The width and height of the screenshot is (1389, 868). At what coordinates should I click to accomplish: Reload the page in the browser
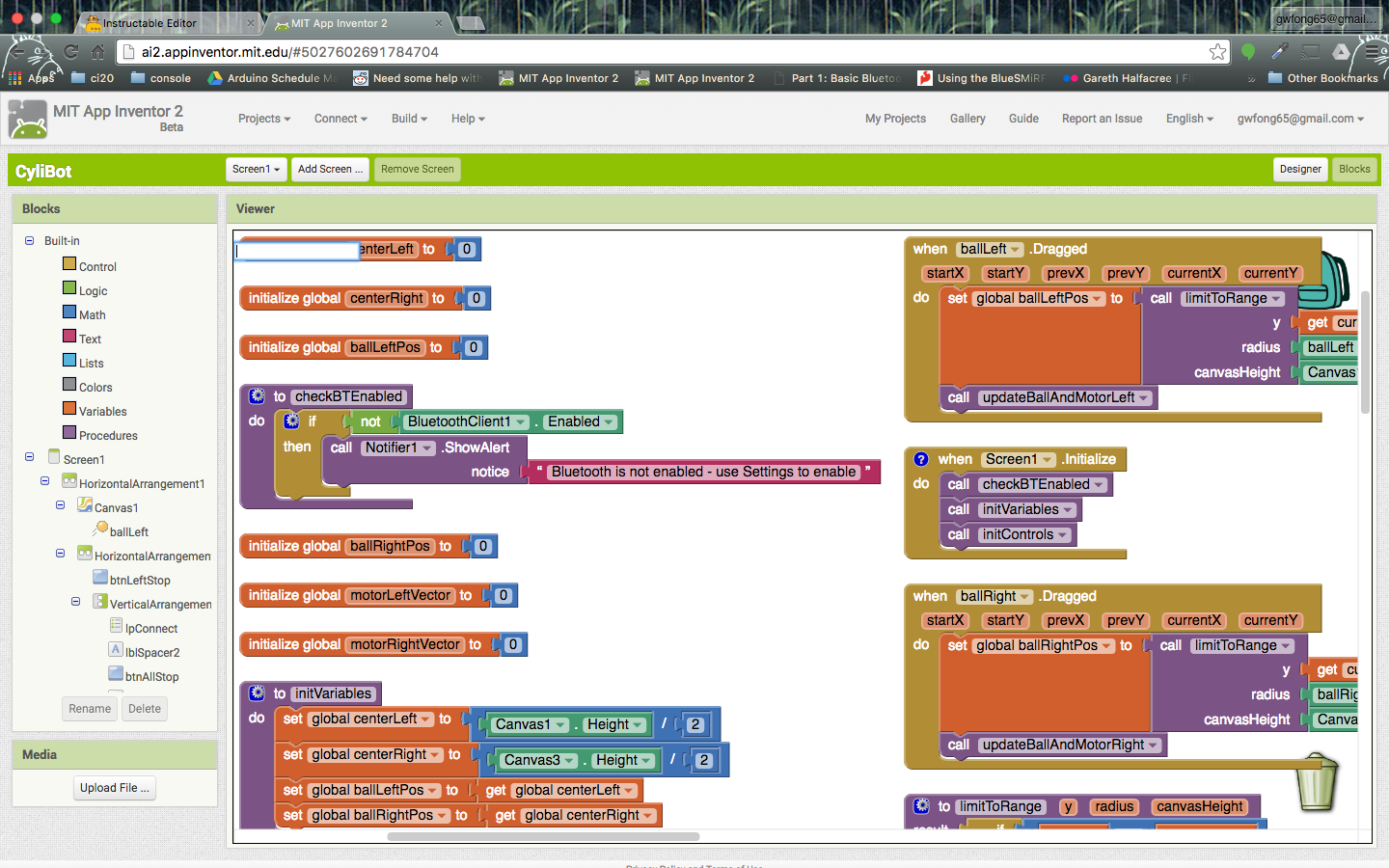71,52
